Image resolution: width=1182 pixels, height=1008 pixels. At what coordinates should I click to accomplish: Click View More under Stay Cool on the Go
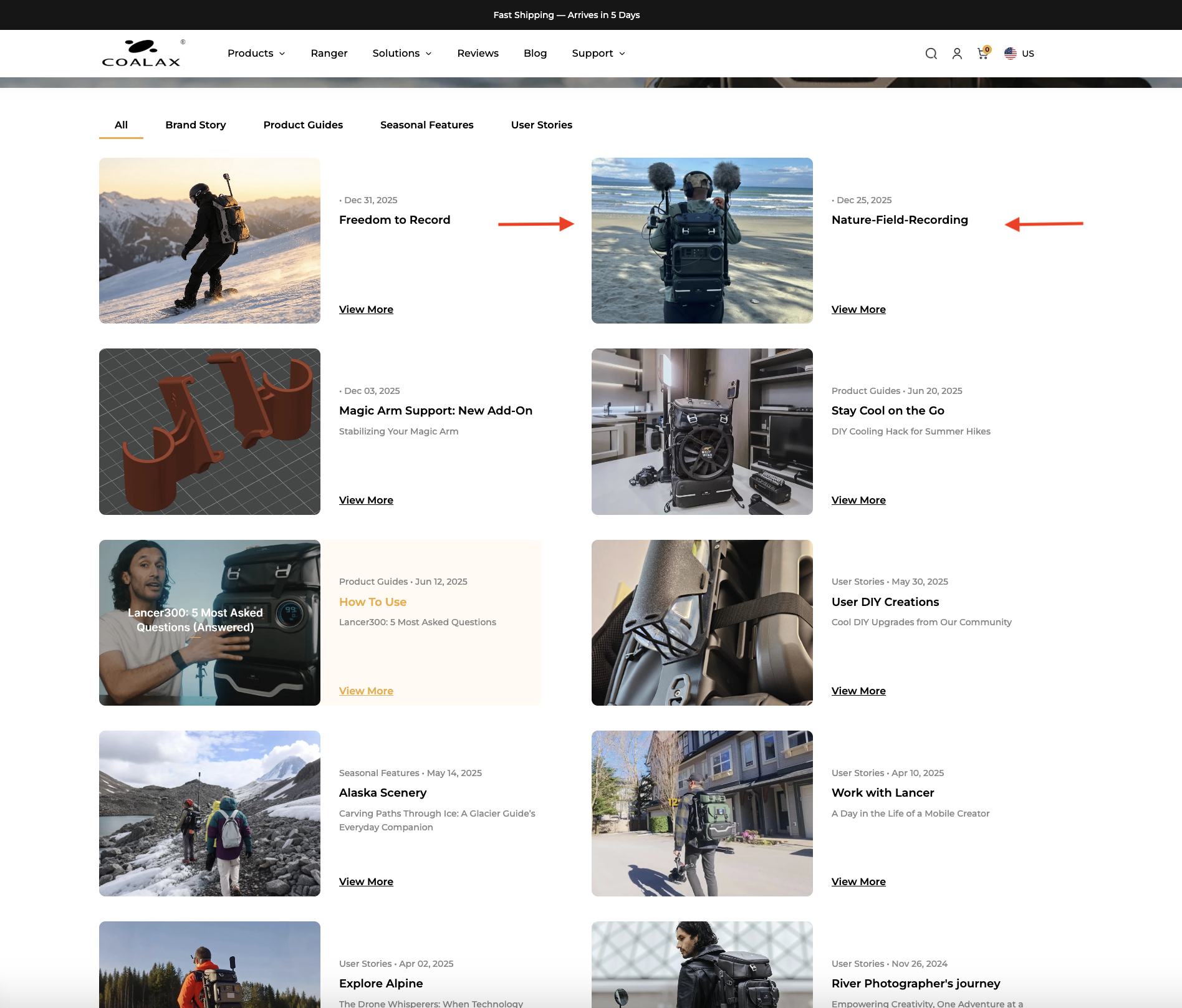click(858, 500)
